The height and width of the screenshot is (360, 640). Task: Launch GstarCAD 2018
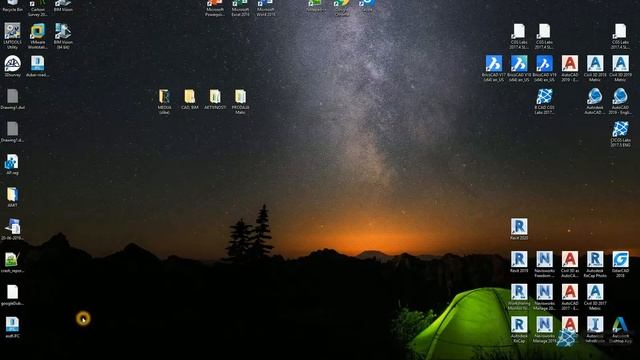(620, 264)
